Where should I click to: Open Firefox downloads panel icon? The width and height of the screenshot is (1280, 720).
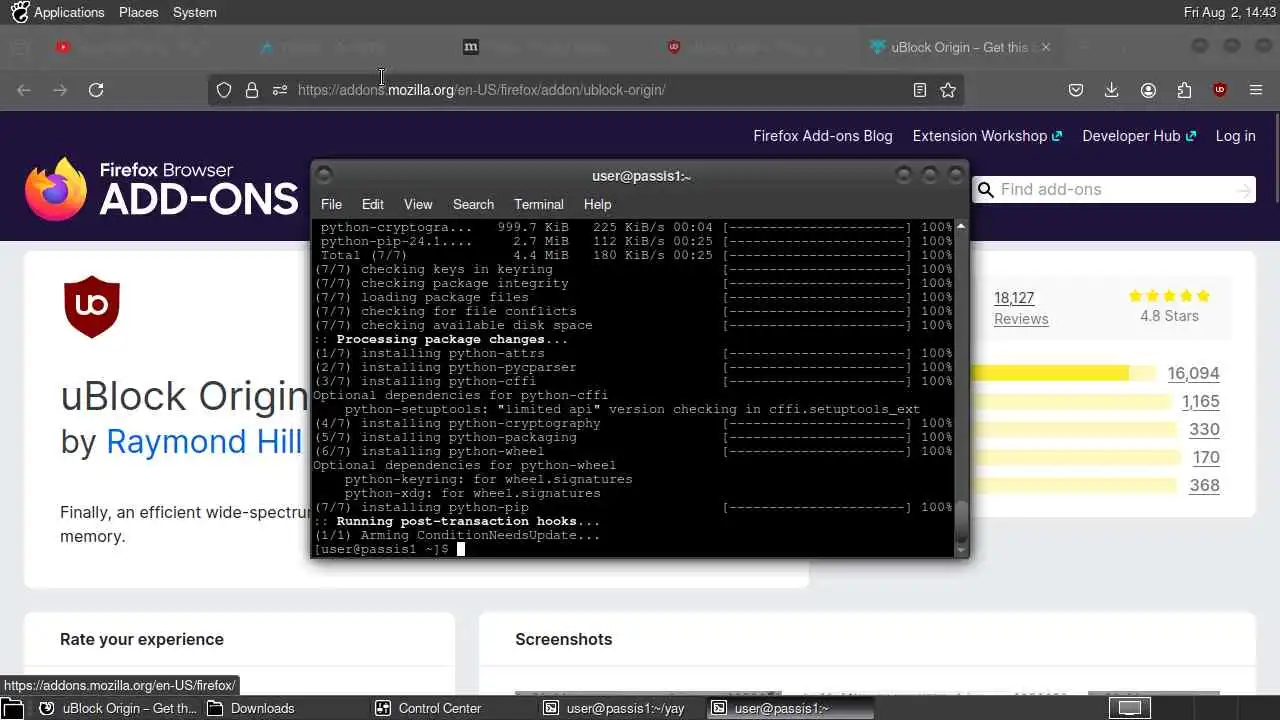pos(1111,90)
